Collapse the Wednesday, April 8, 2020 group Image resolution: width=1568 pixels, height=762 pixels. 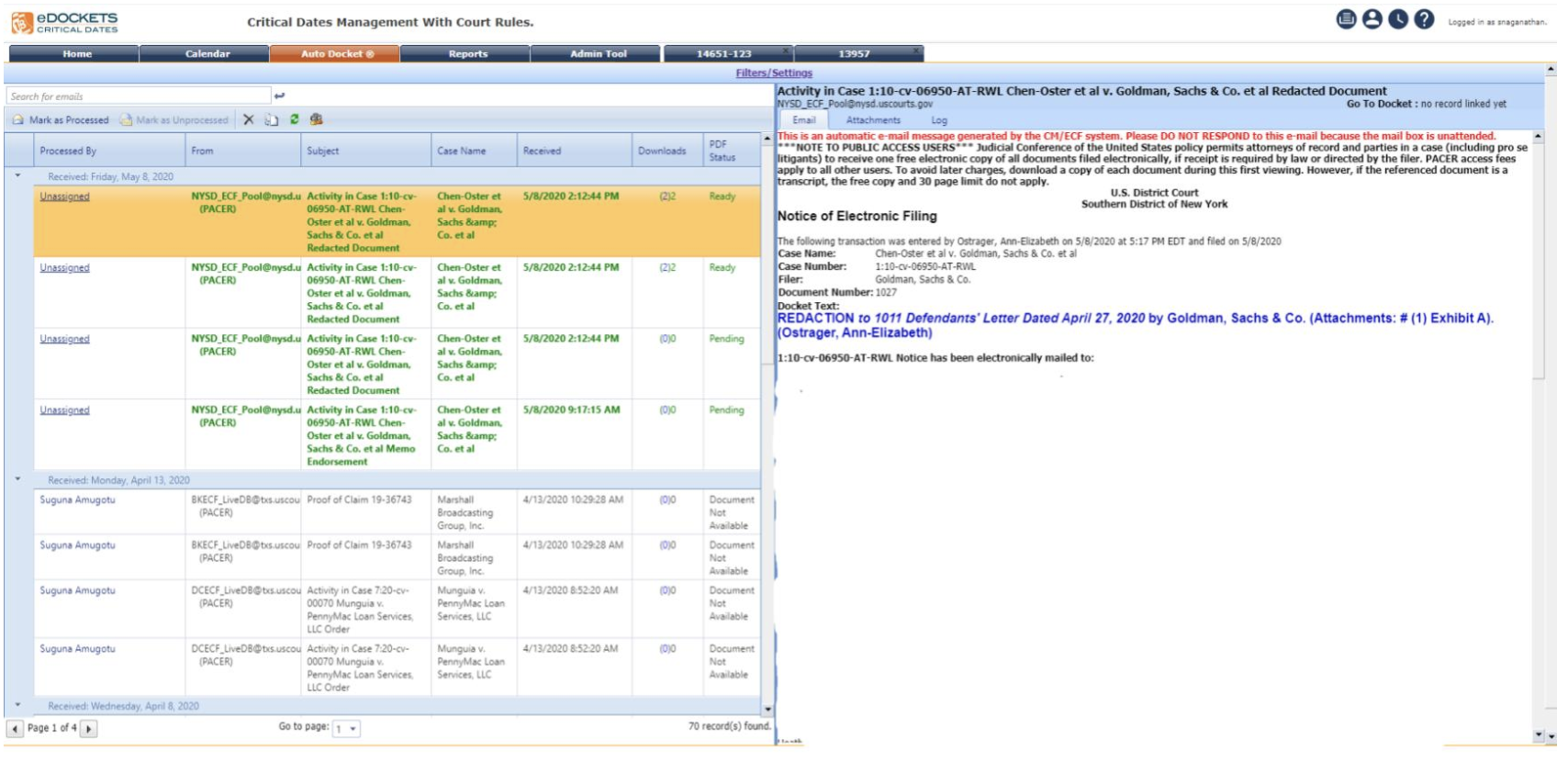pos(18,705)
